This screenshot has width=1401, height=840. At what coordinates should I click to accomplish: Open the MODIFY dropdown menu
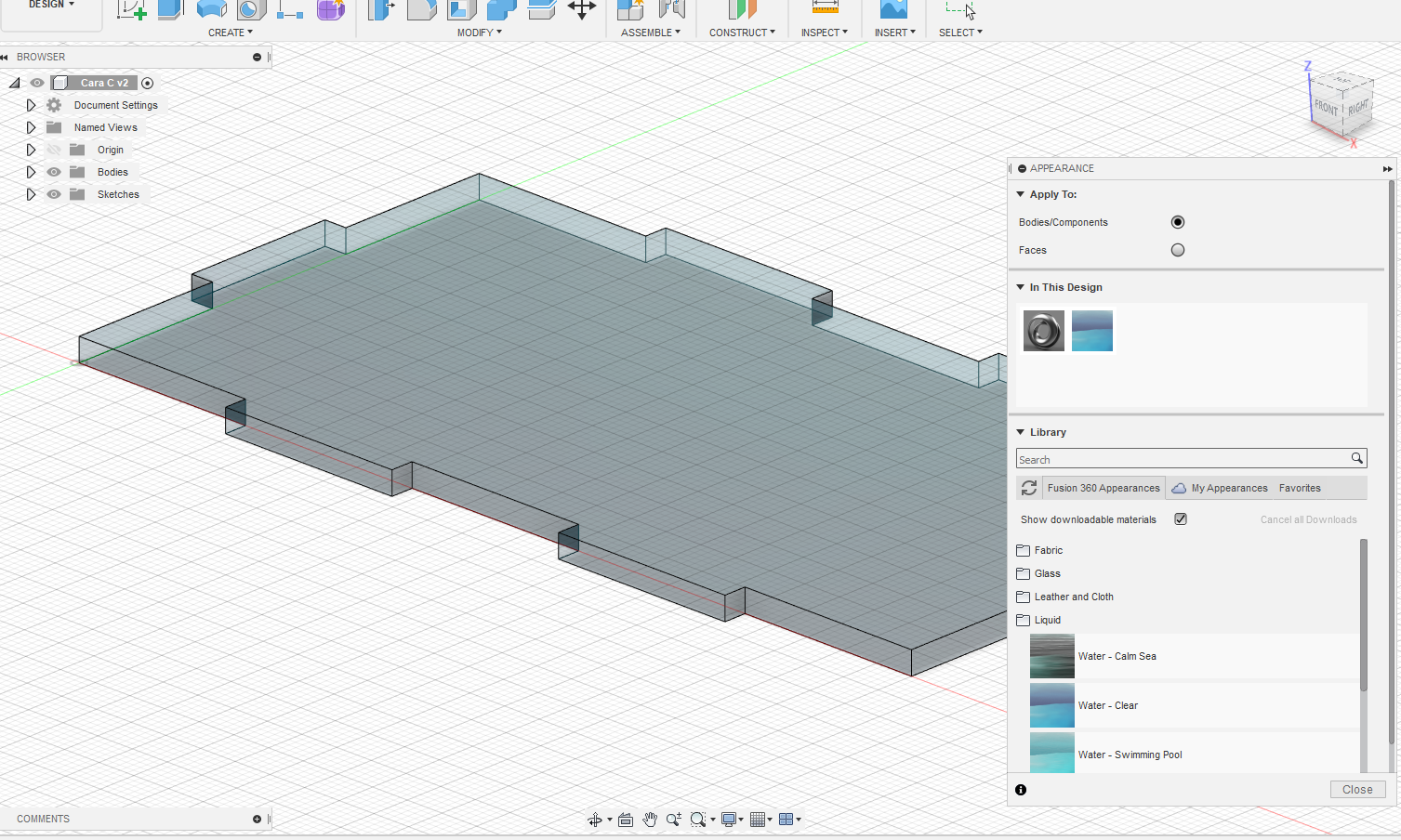coord(479,33)
